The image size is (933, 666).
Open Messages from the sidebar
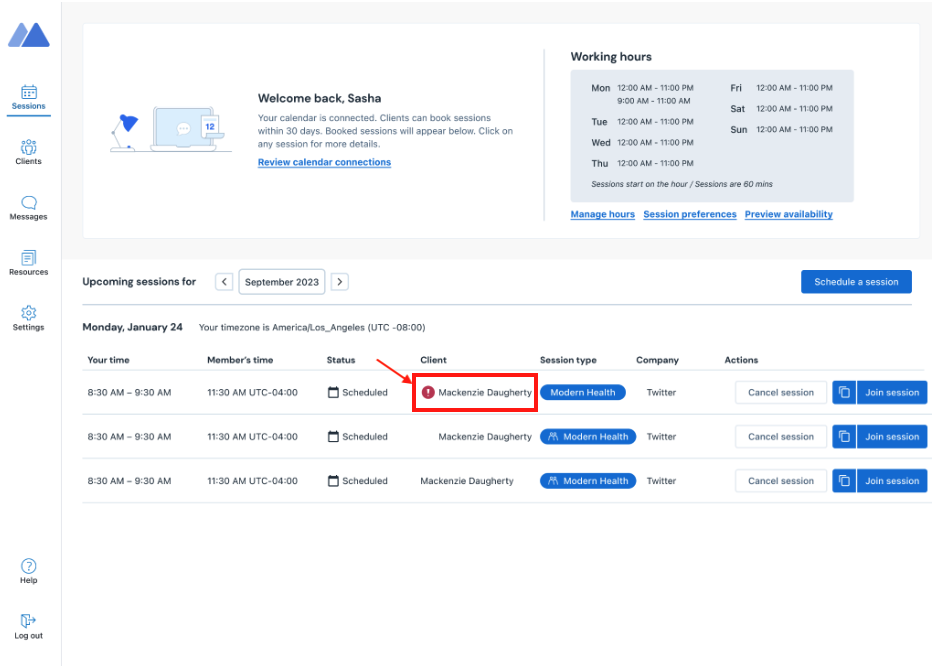(x=29, y=207)
